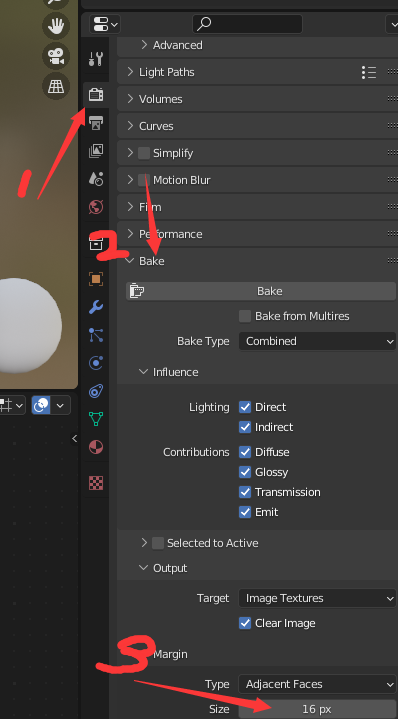Image resolution: width=398 pixels, height=719 pixels.
Task: Open the Texture properties tab
Action: 96,483
